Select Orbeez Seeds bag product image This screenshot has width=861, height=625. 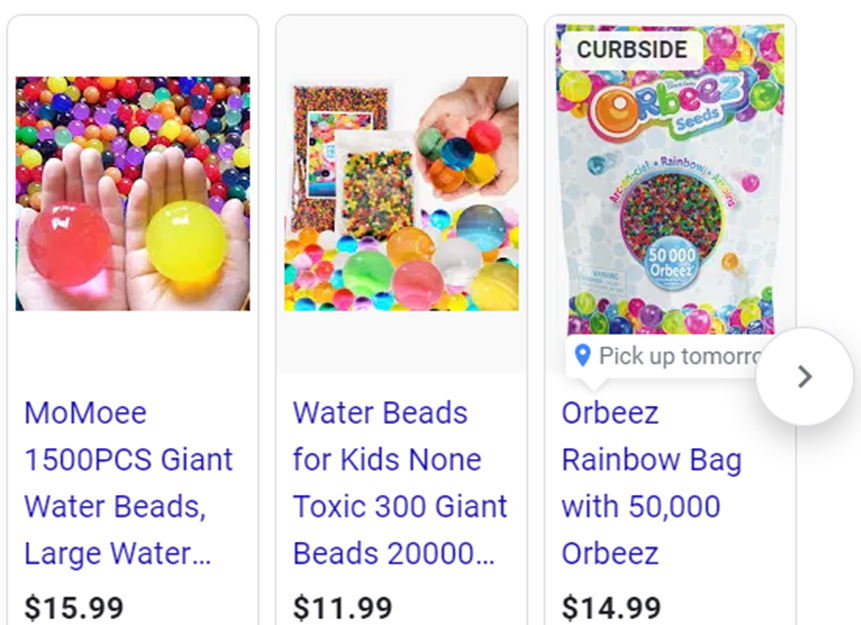click(670, 178)
